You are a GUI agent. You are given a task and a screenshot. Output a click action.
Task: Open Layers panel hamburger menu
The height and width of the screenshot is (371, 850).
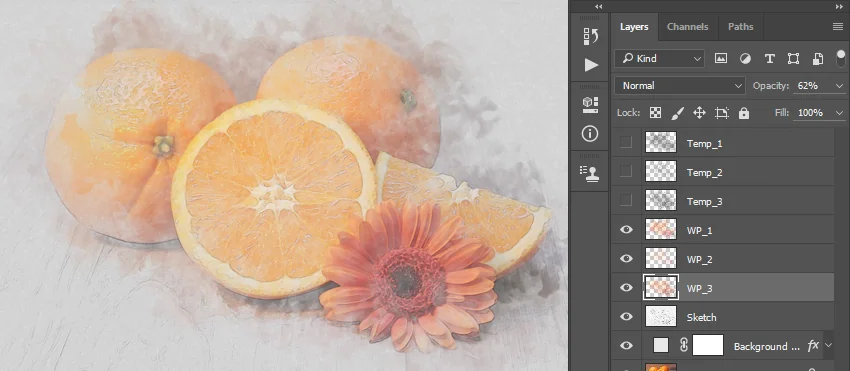coord(838,27)
